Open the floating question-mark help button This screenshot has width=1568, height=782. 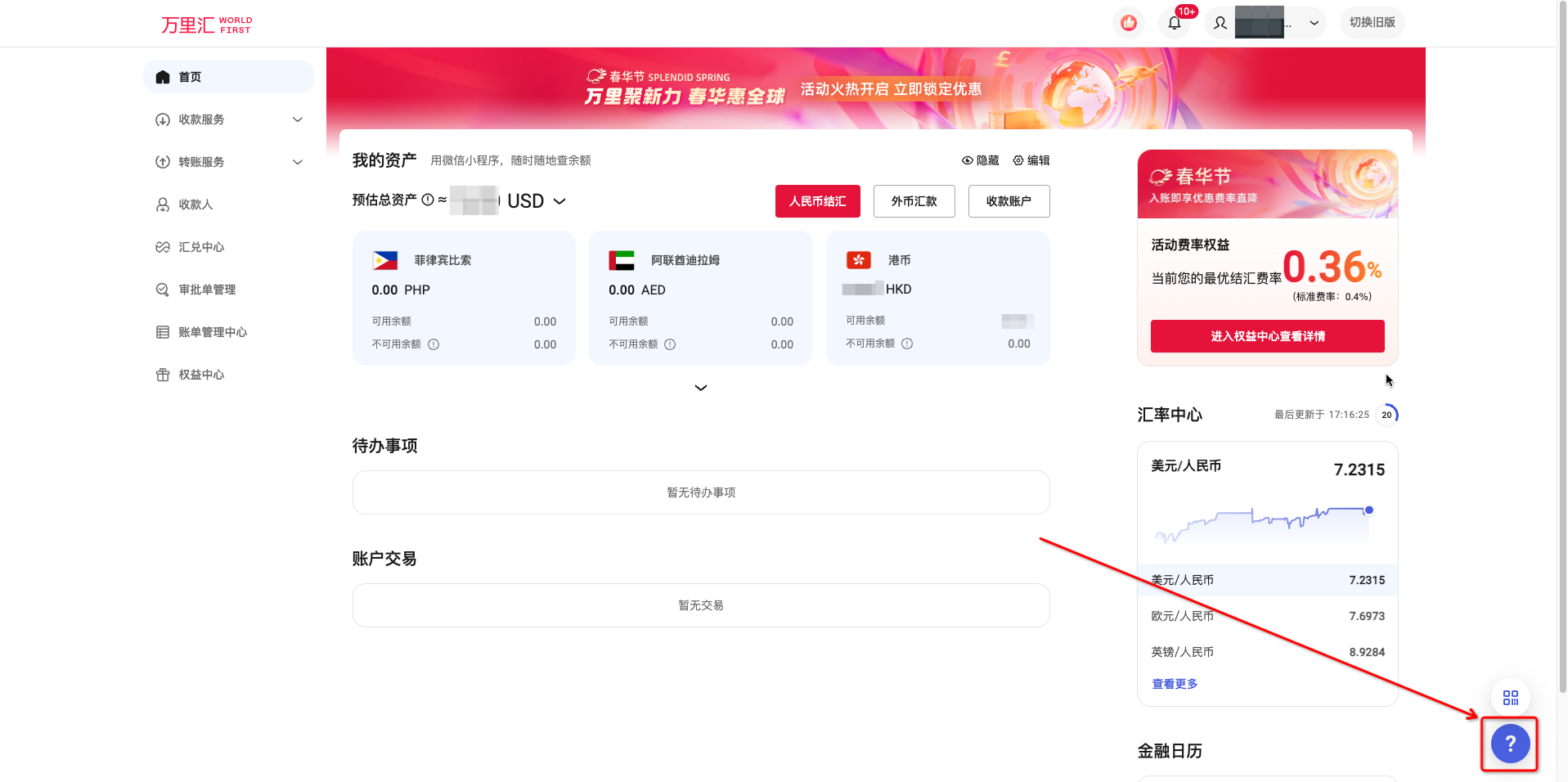1509,744
